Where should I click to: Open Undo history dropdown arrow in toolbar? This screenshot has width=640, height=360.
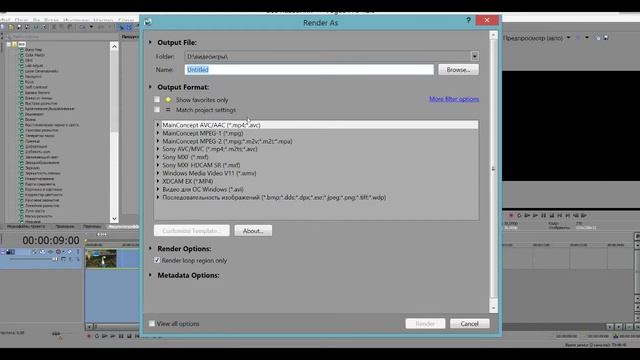click(x=91, y=27)
